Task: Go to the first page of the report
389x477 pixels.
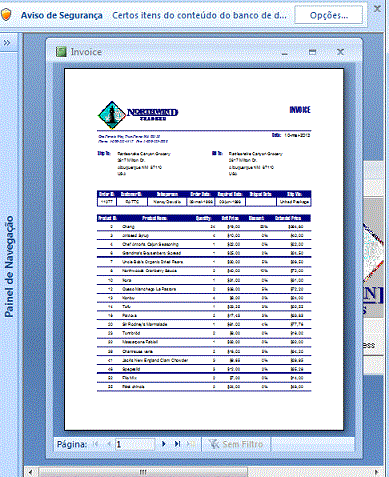Action: 96,444
